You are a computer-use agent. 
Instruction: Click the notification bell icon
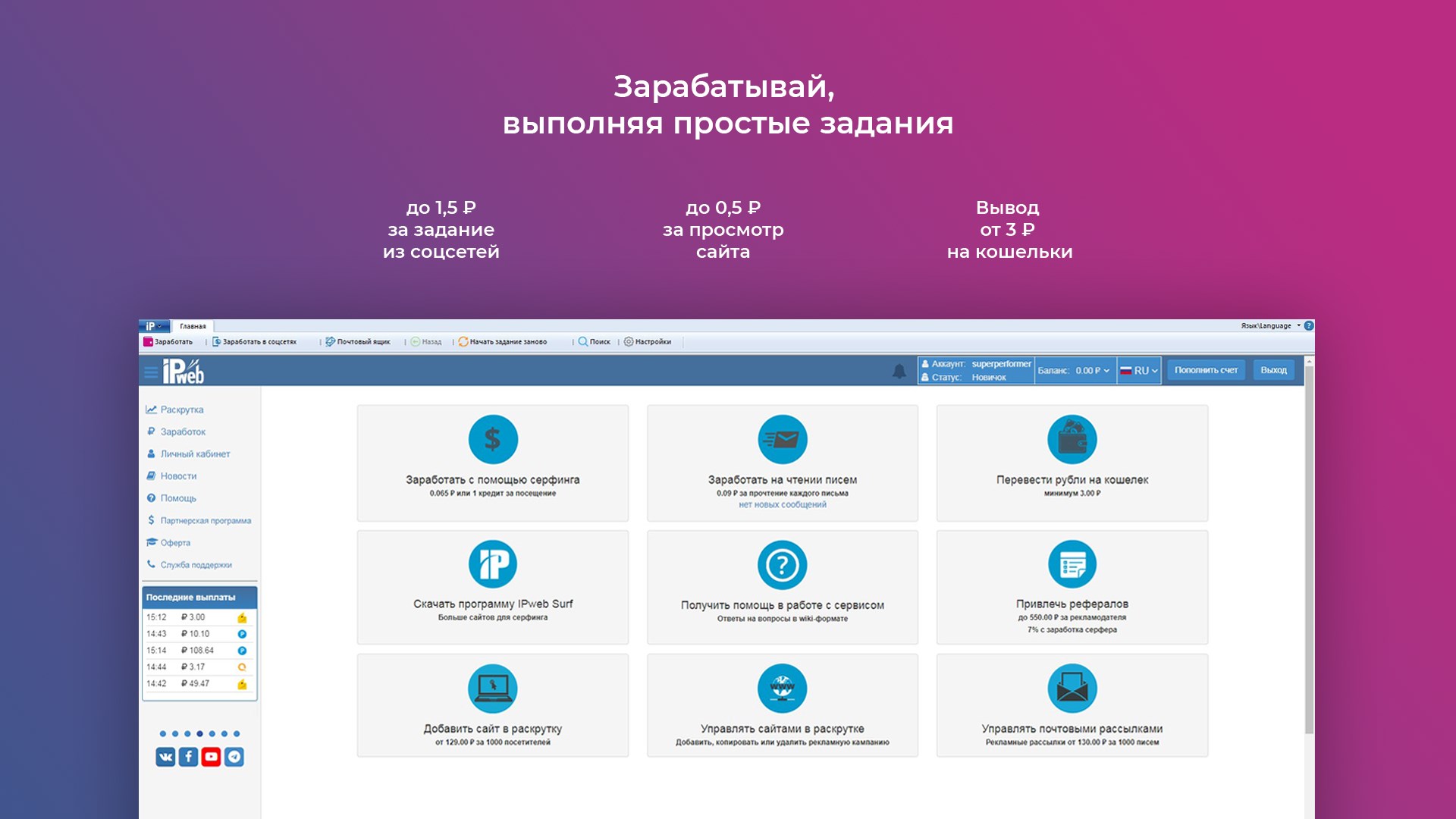coord(899,371)
